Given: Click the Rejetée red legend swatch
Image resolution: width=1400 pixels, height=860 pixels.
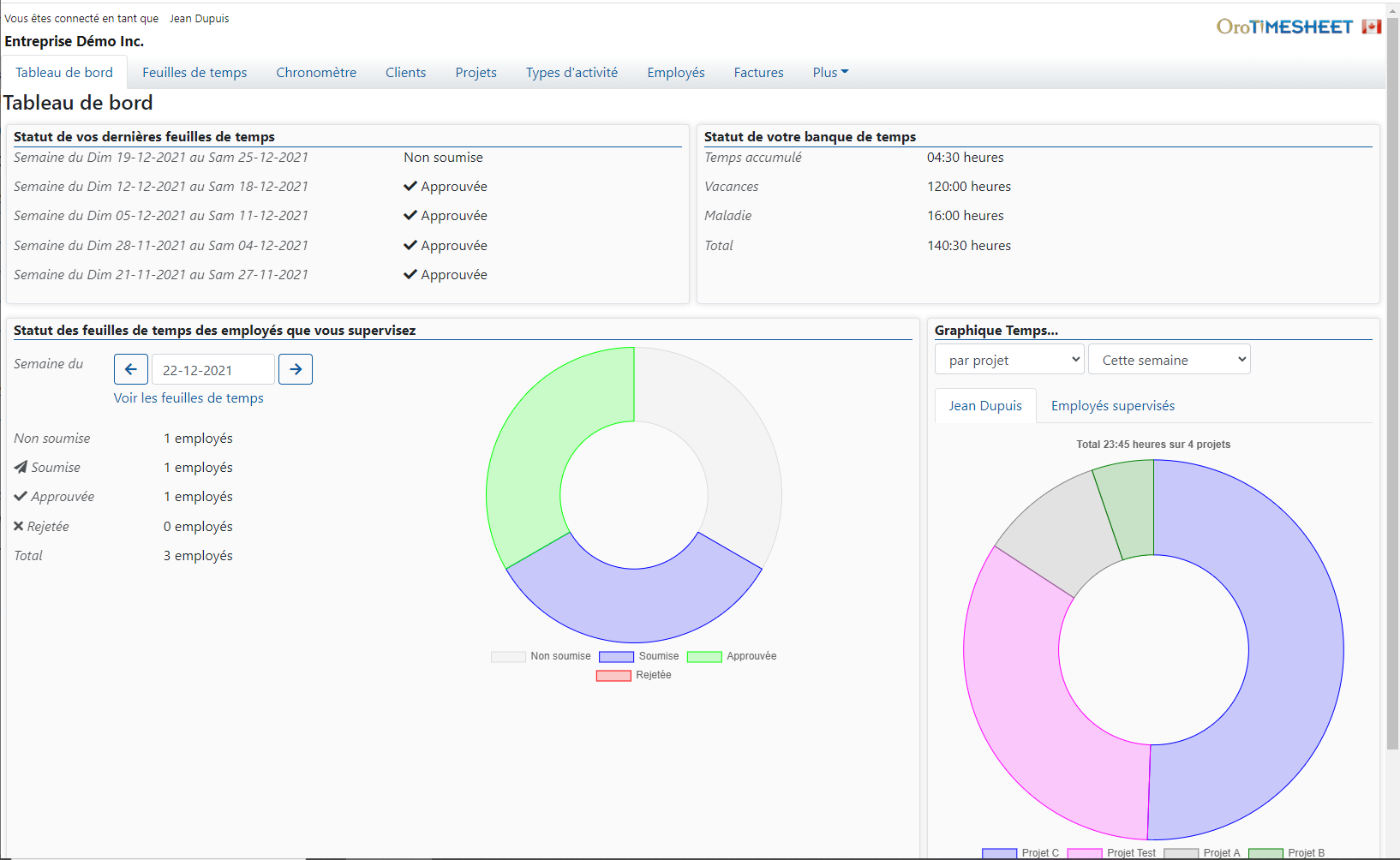Looking at the screenshot, I should tap(613, 675).
